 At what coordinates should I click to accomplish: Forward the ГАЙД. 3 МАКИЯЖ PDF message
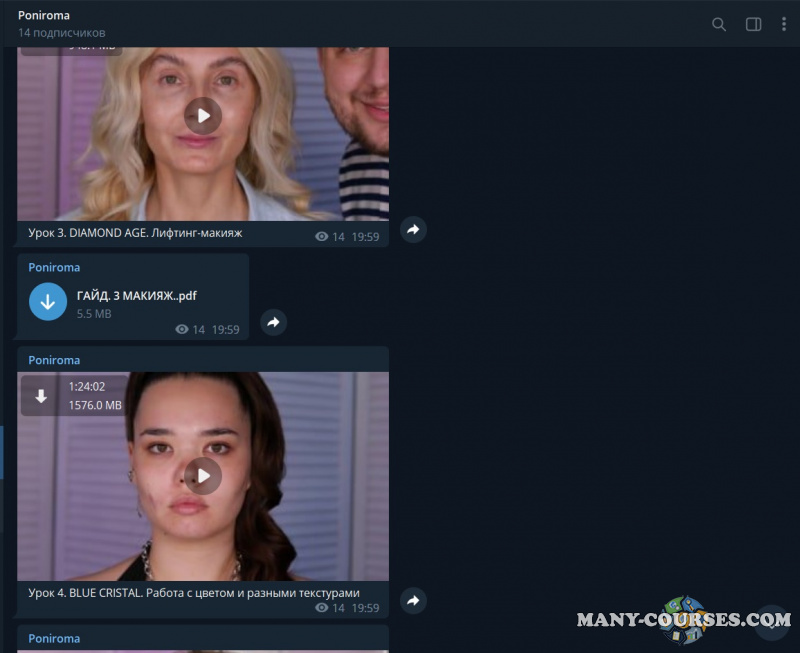(x=273, y=322)
